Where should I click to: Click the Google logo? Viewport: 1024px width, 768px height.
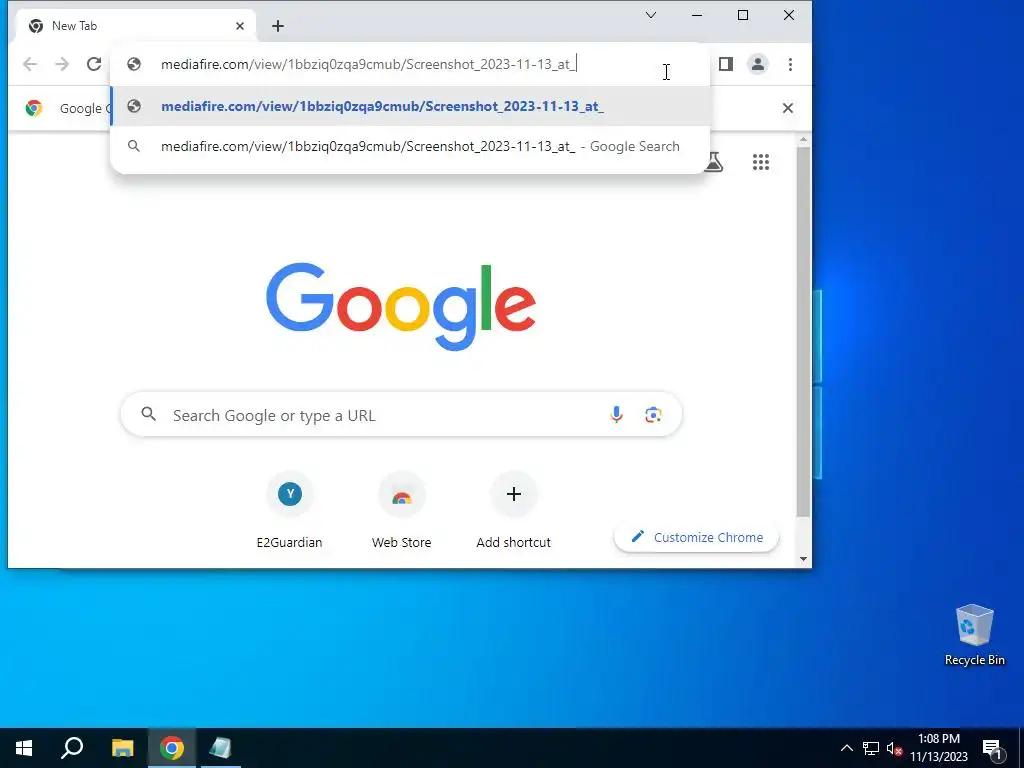pyautogui.click(x=401, y=306)
